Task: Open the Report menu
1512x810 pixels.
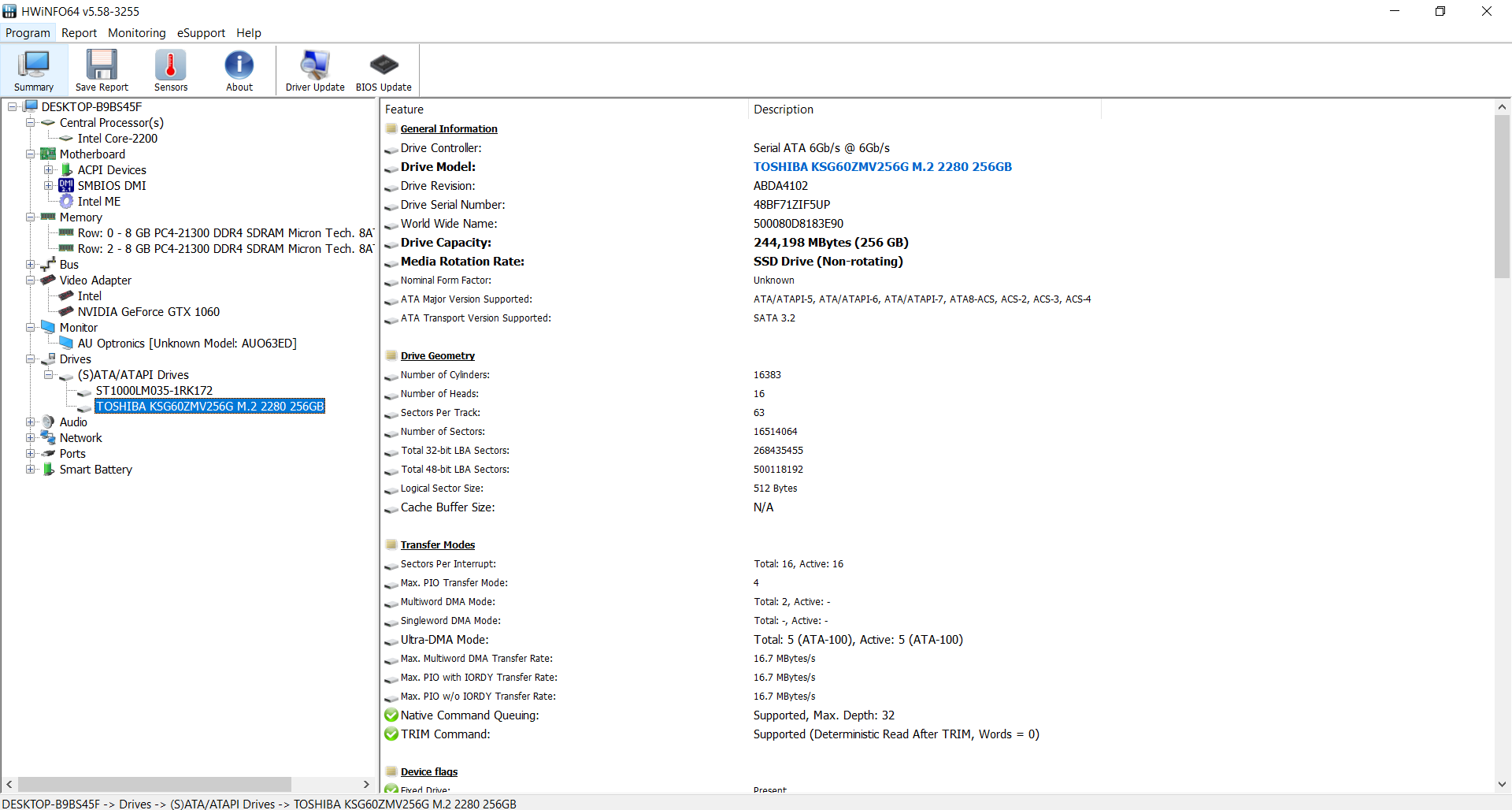Action: point(79,33)
